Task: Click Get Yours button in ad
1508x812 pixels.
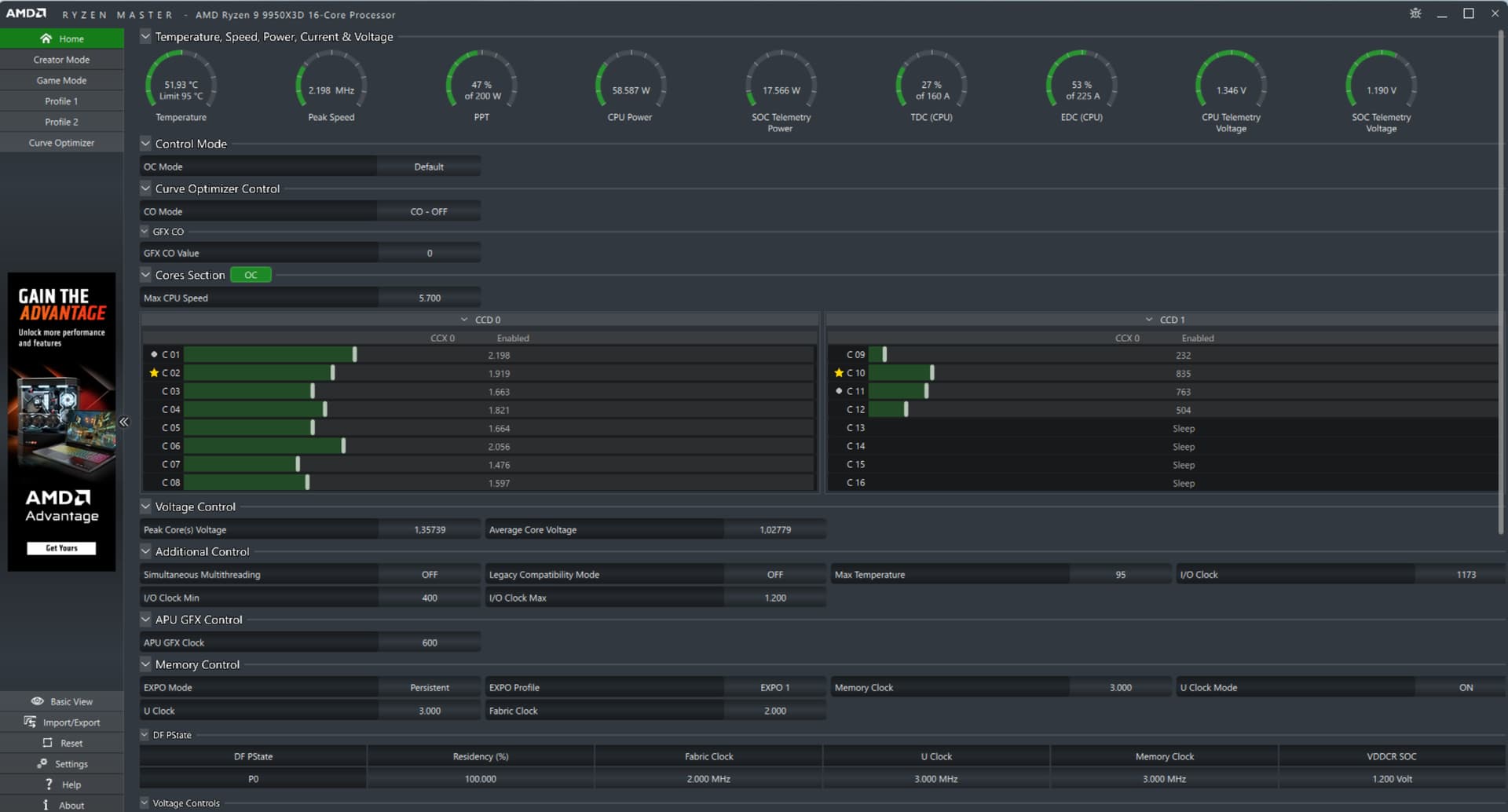Action: tap(61, 548)
